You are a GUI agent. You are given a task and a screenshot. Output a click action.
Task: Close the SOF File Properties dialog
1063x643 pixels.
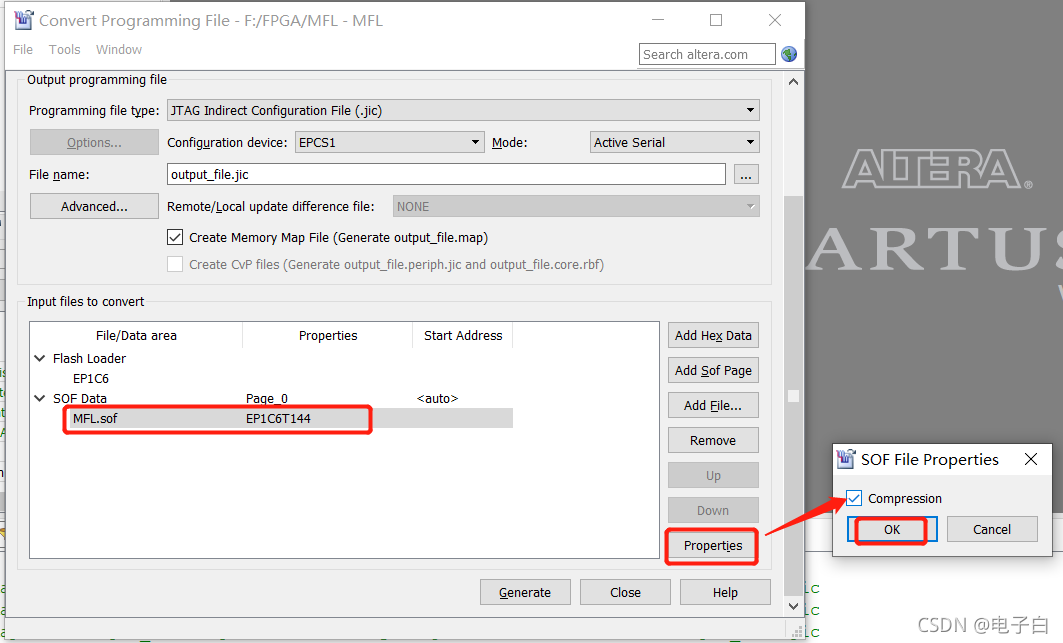coord(1031,459)
